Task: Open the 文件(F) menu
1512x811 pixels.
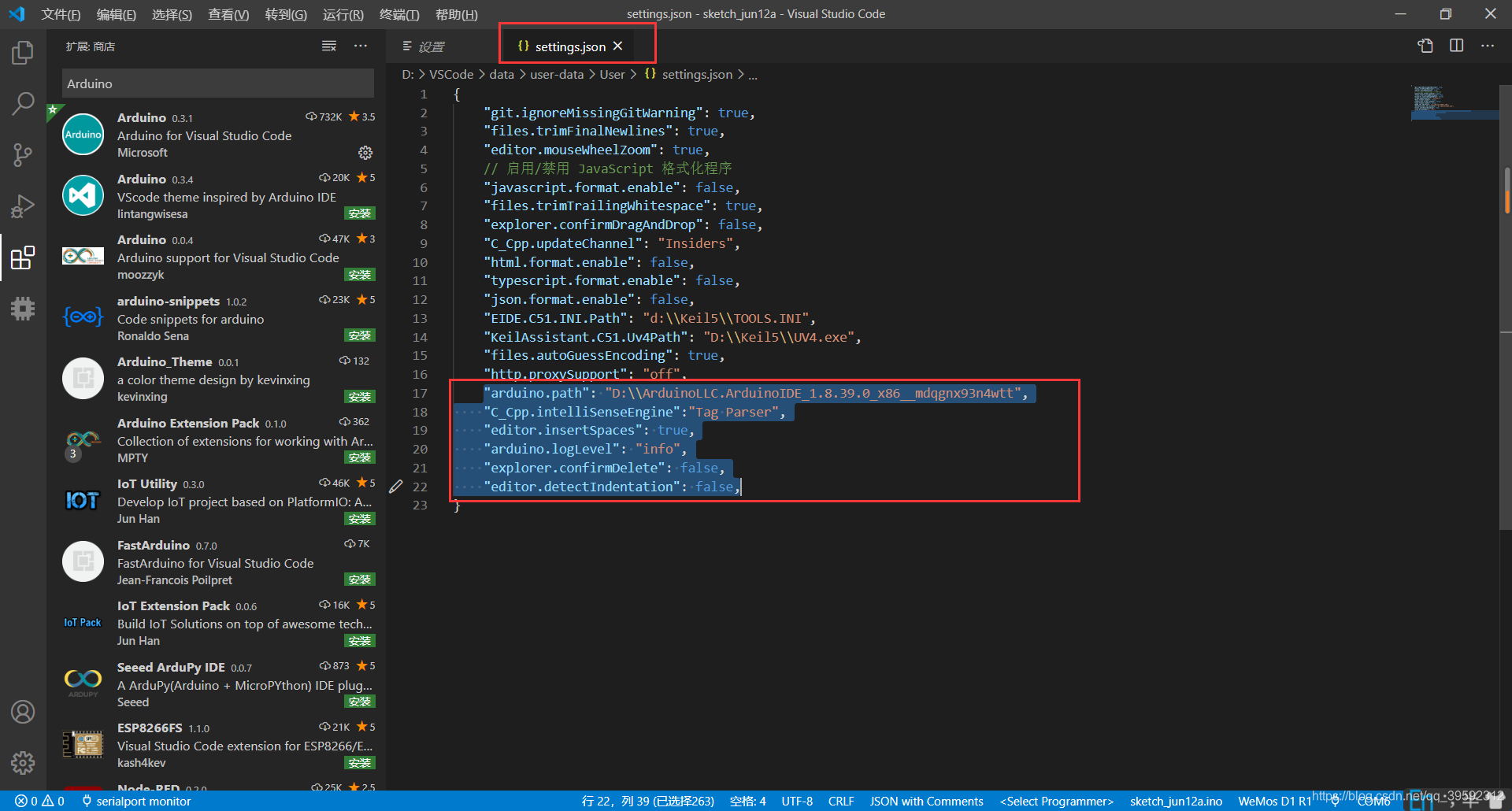Action: click(61, 13)
